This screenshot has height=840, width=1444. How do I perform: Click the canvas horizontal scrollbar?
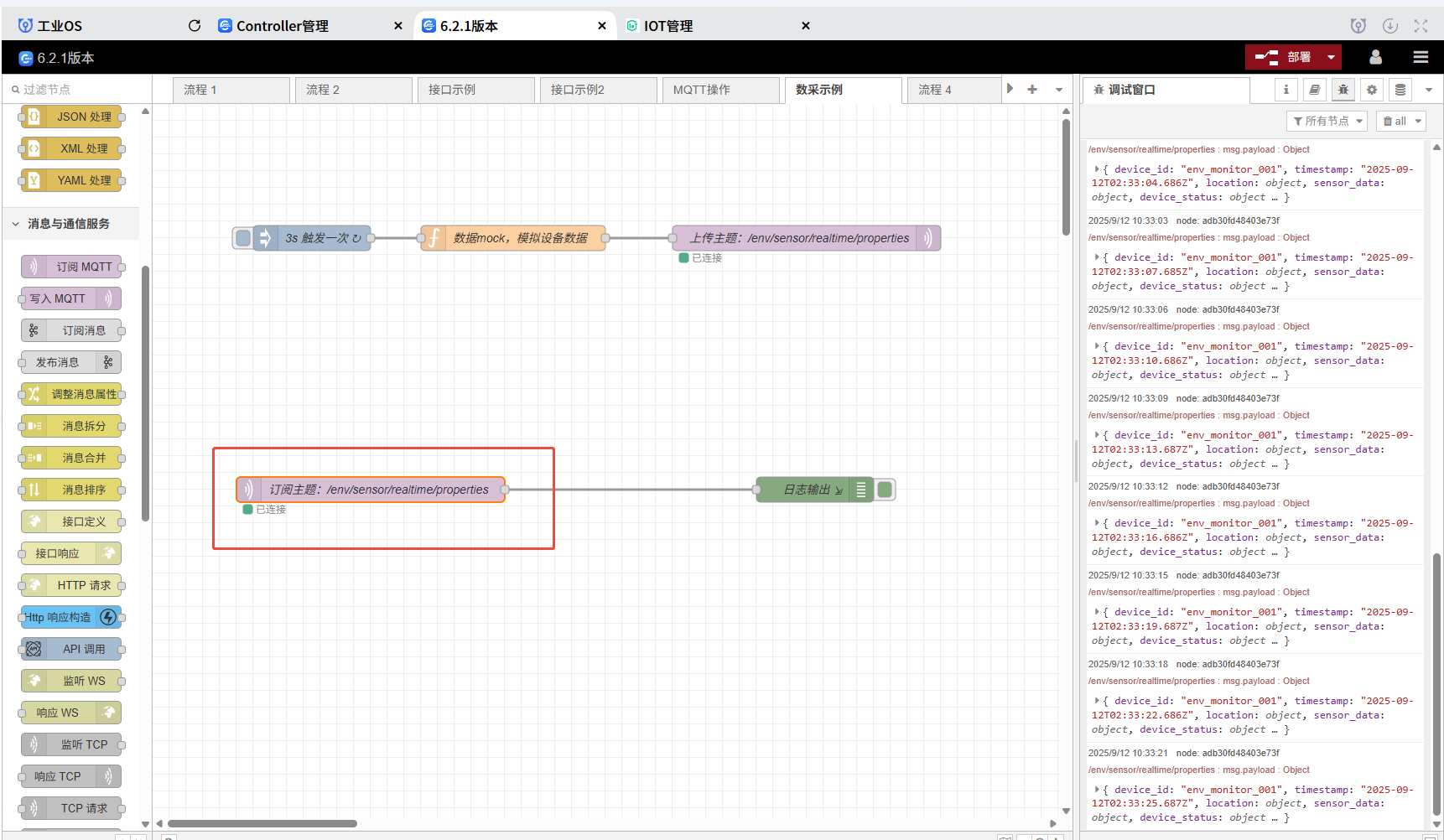click(262, 823)
